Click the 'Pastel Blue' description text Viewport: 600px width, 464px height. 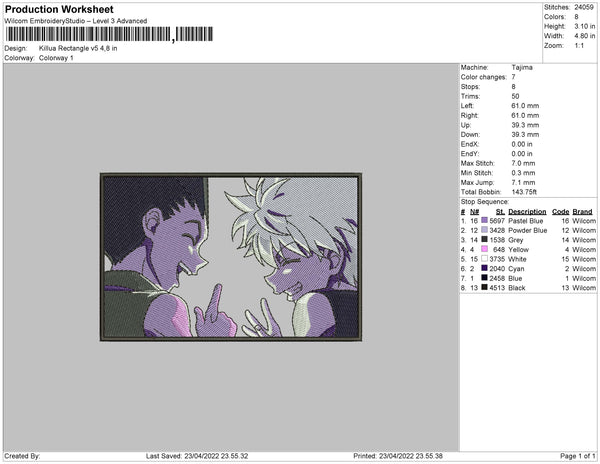(525, 221)
